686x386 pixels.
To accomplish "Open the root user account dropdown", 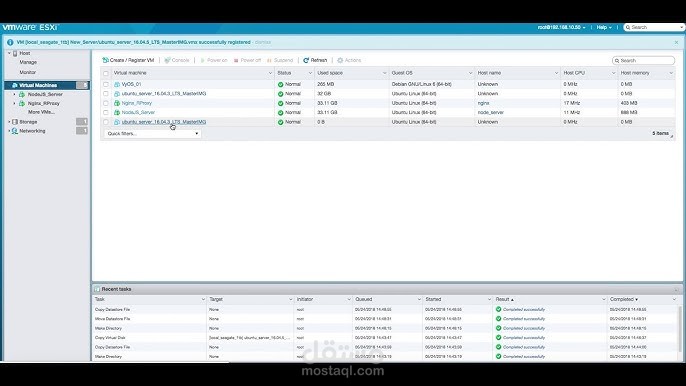I will click(x=561, y=27).
